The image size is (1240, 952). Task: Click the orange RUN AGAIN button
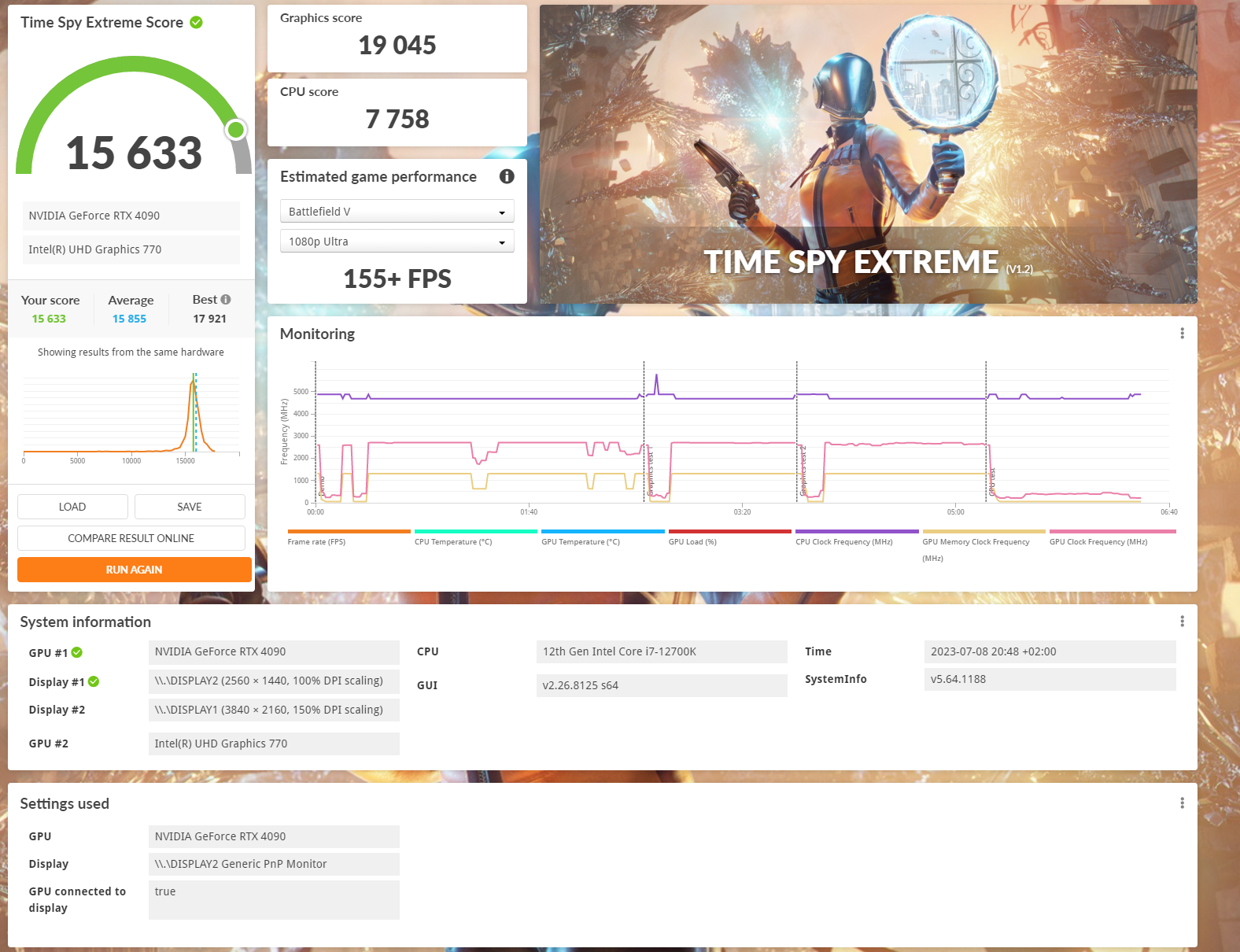[135, 570]
